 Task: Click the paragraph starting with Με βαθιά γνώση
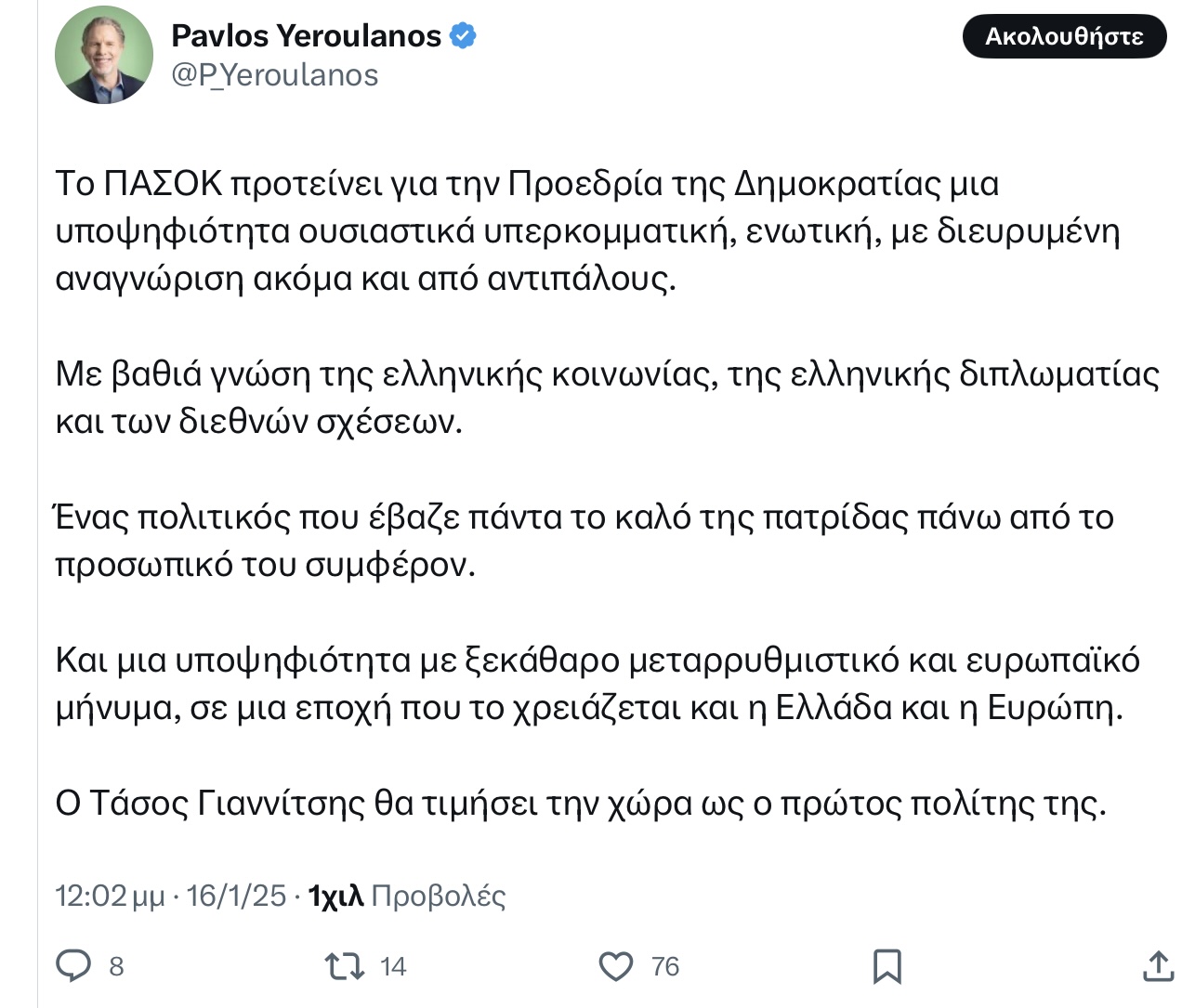tap(608, 398)
